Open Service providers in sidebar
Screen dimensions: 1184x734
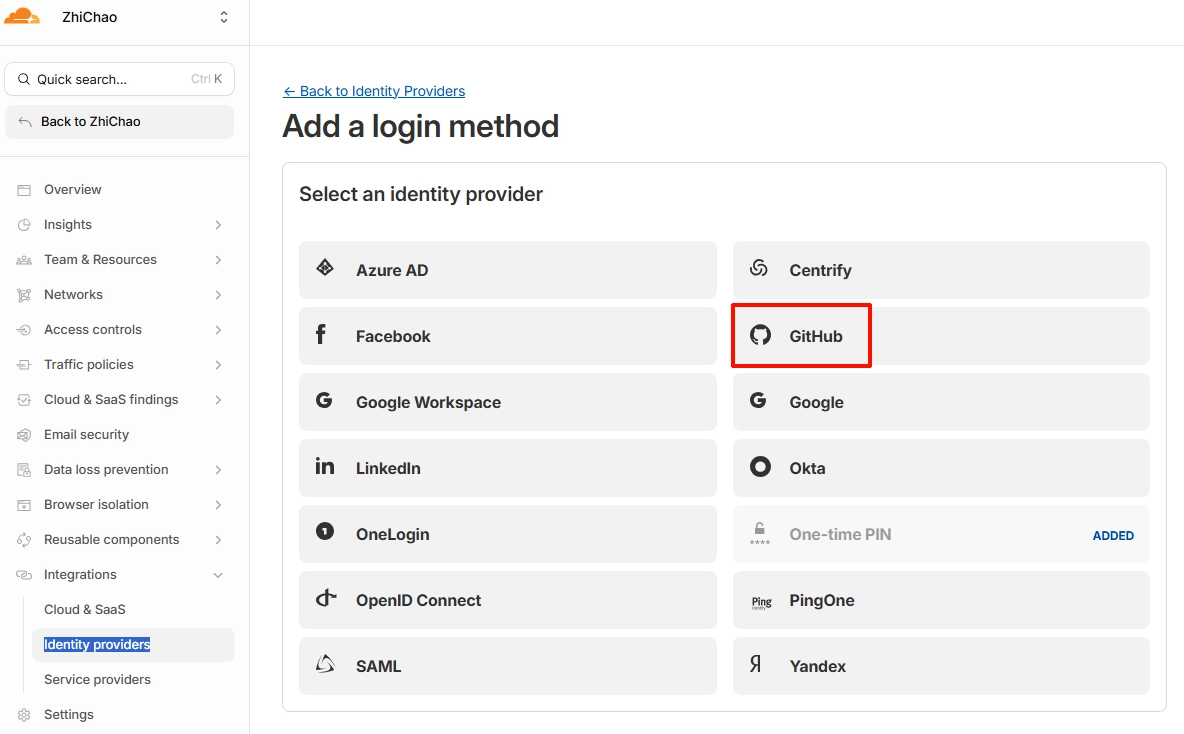(x=97, y=680)
